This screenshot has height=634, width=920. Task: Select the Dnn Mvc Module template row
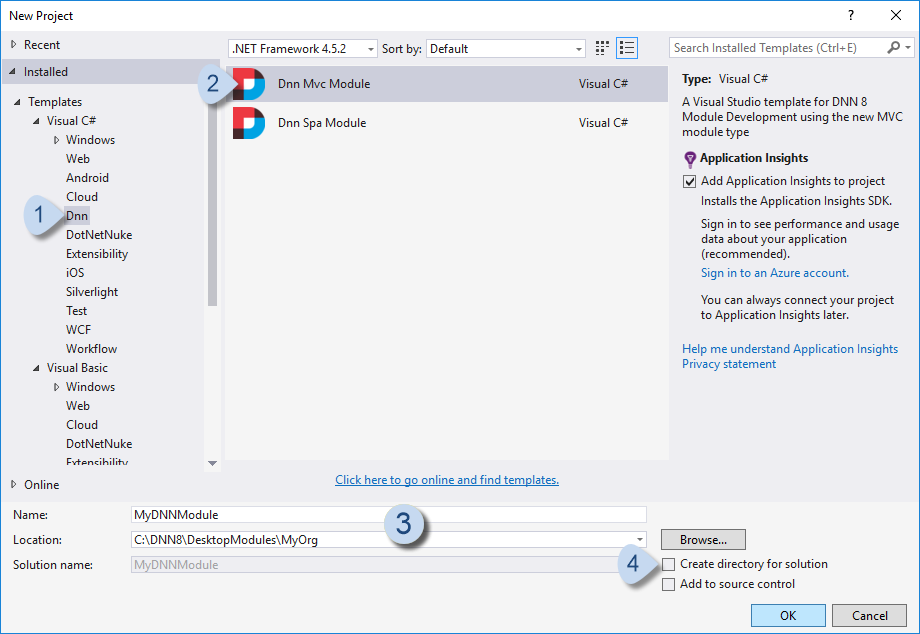coord(447,84)
